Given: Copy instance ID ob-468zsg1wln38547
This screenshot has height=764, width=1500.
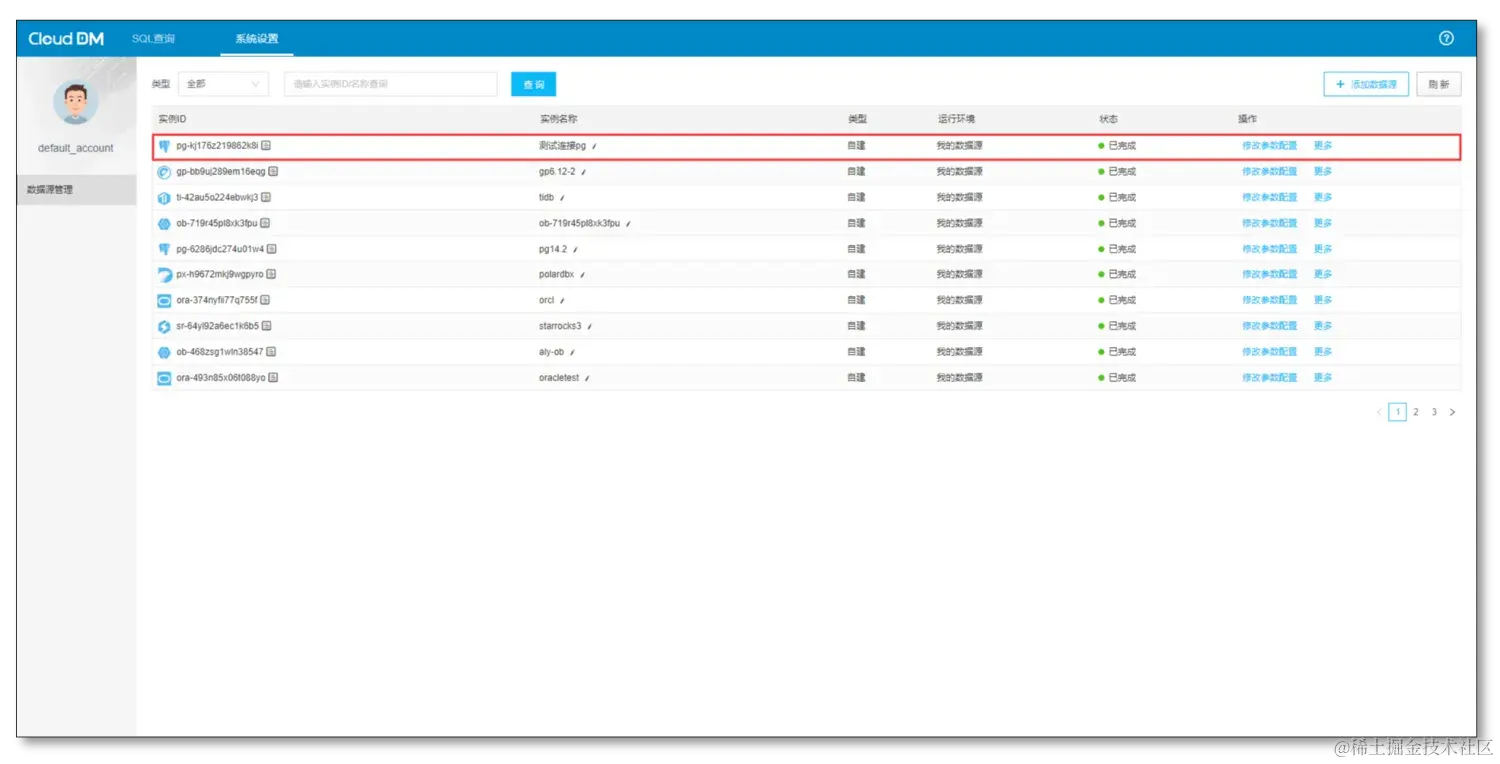Looking at the screenshot, I should 271,352.
